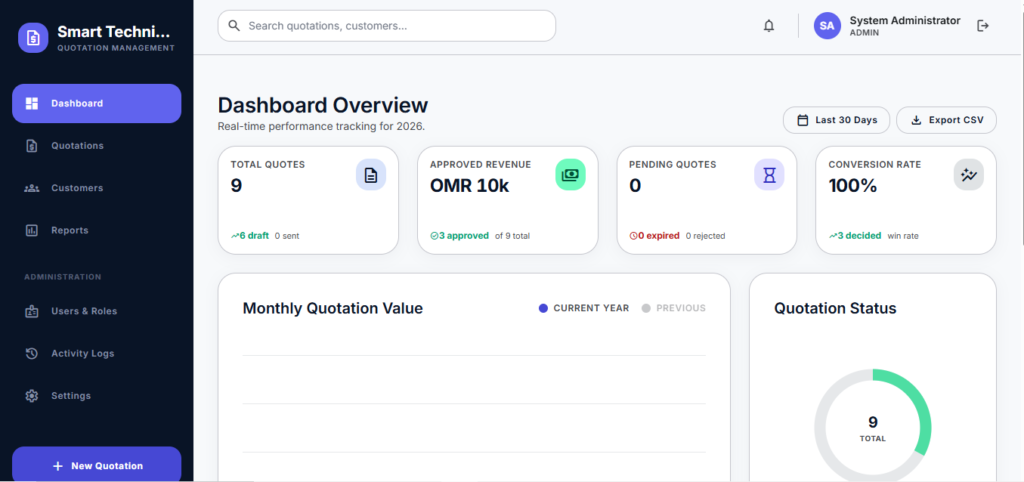Screen dimensions: 1024x482
Task: Click the Quotations file icon in sidebar
Action: 31,146
